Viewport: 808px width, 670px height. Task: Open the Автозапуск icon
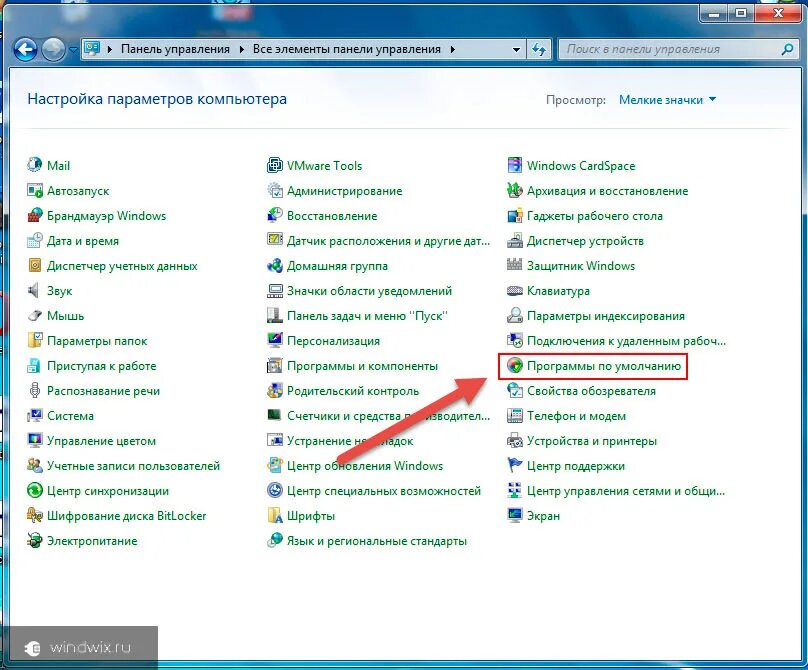point(35,190)
